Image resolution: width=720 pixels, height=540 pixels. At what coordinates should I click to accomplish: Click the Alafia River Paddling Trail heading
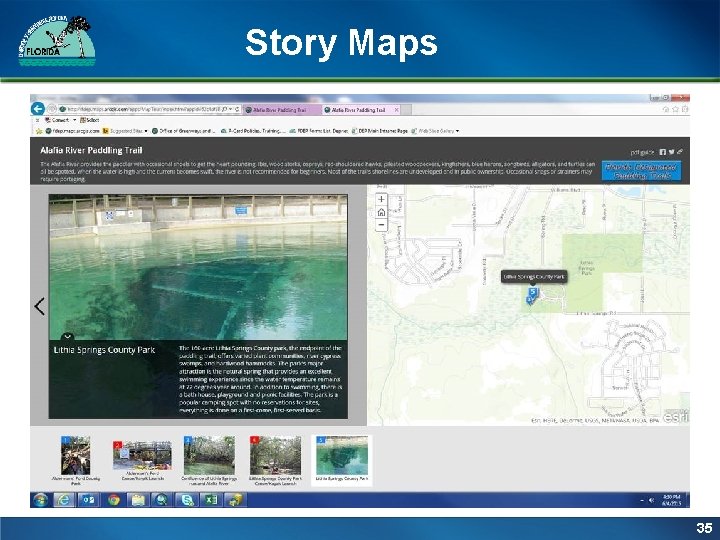pyautogui.click(x=91, y=150)
